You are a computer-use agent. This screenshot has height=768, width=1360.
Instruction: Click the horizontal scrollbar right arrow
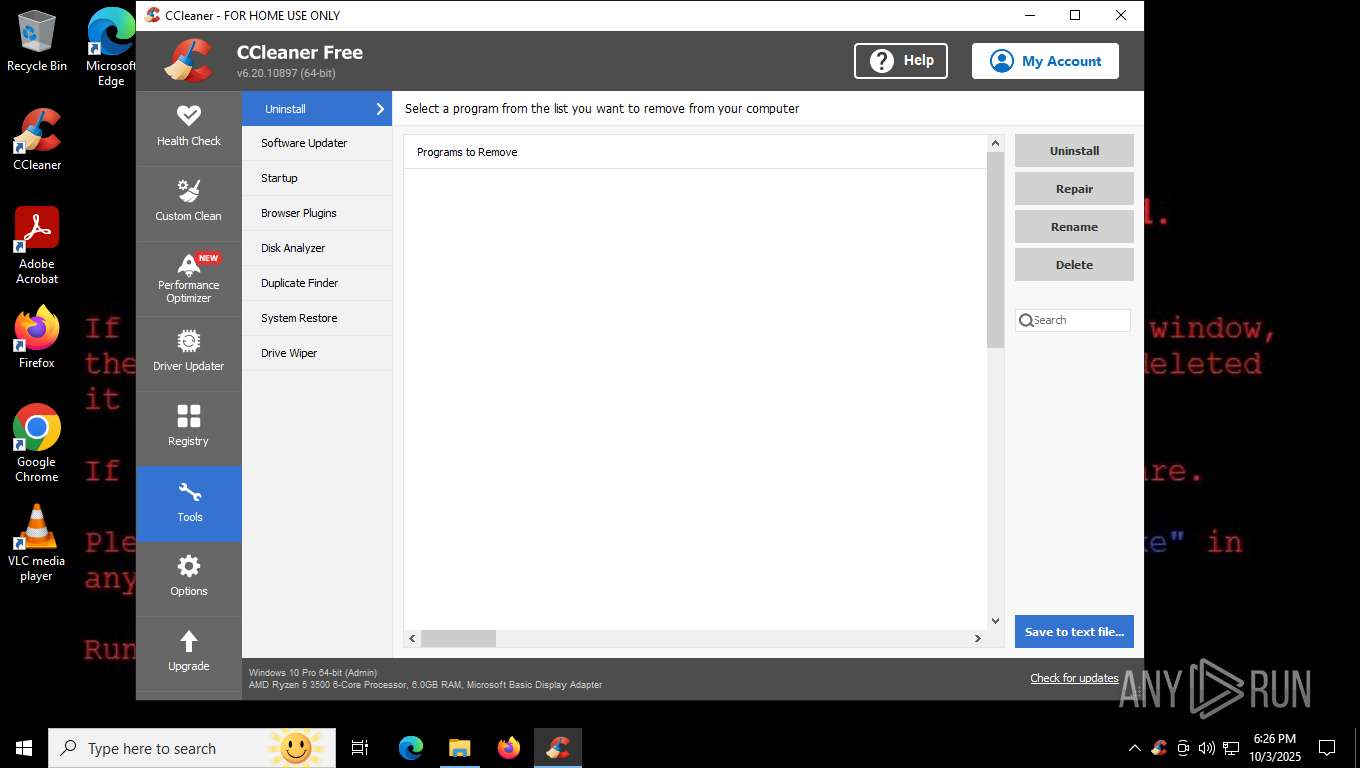(x=978, y=638)
